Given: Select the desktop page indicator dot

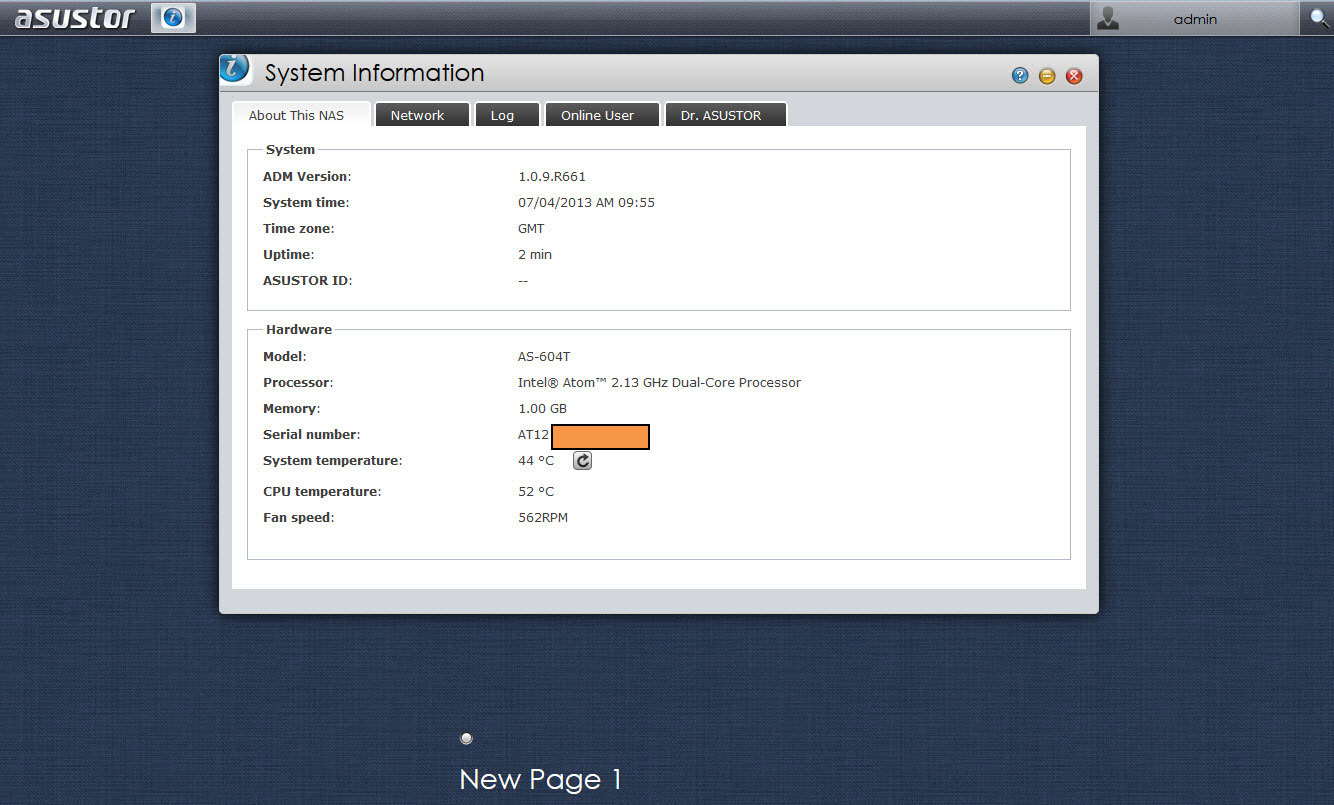Looking at the screenshot, I should (x=466, y=738).
